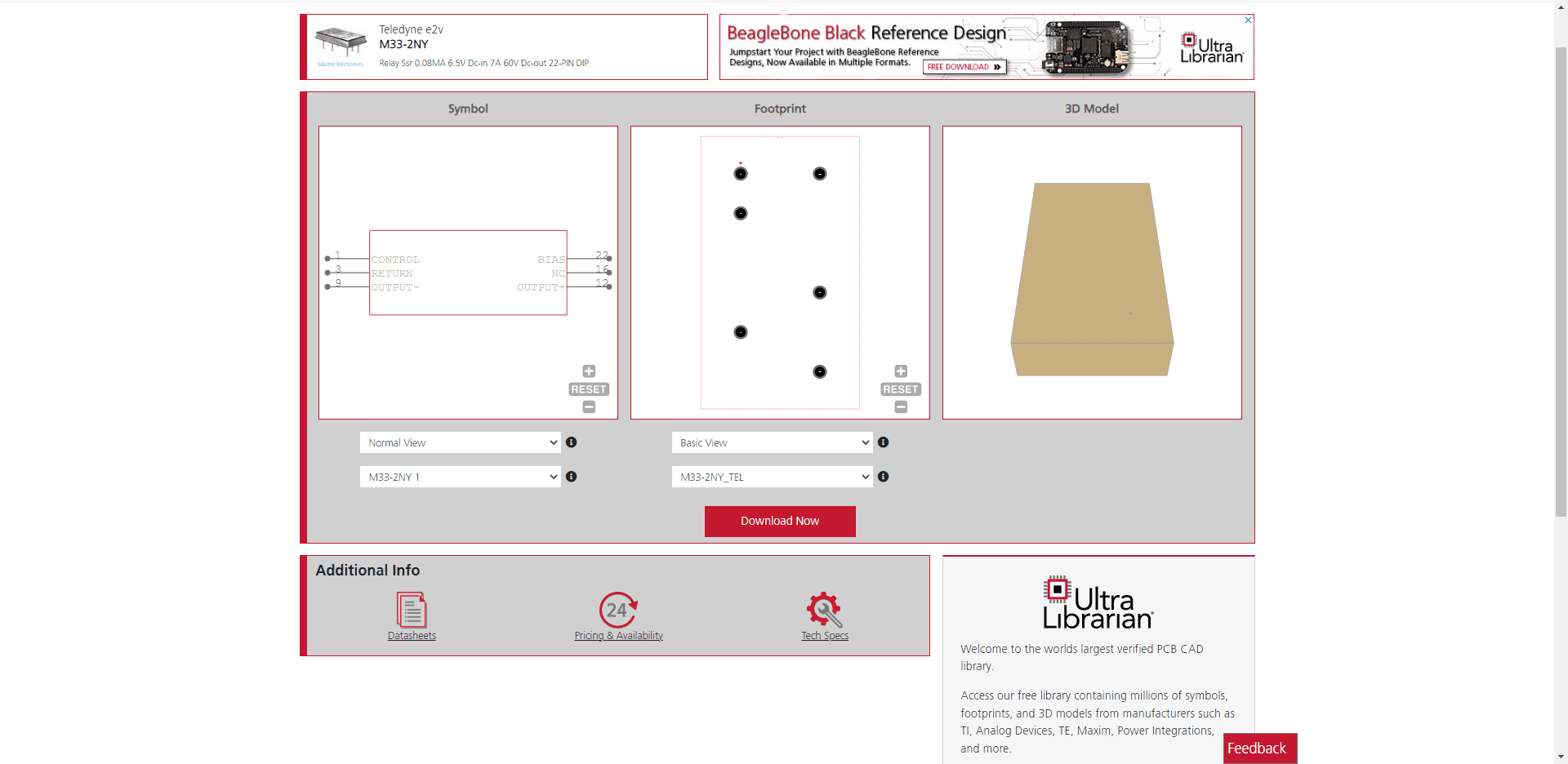Reset the Footprint view
The image size is (1568, 764).
tap(901, 389)
